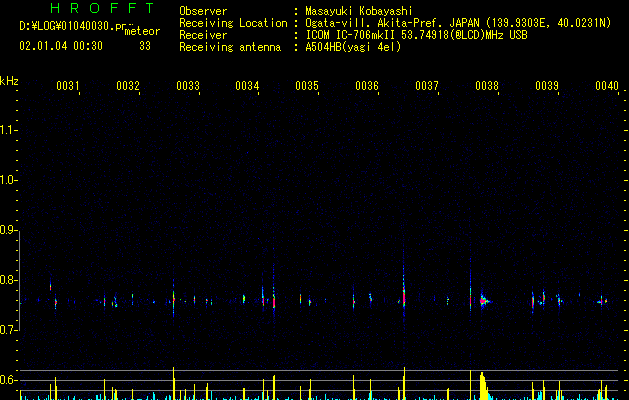Click the HROFFT title text
Image resolution: width=629 pixels, height=400 pixels.
coord(102,8)
